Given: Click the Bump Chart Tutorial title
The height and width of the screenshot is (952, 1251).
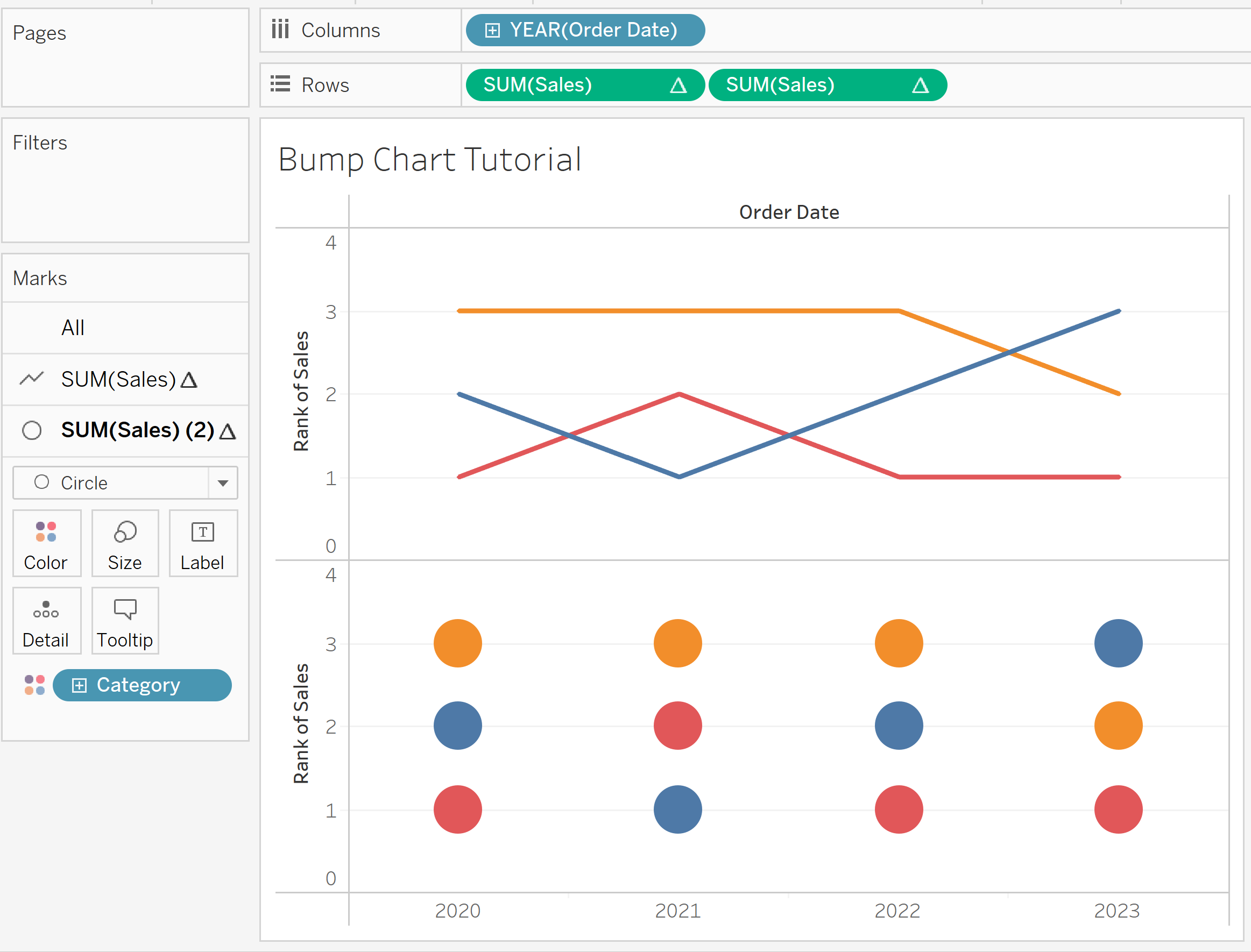Looking at the screenshot, I should [429, 159].
